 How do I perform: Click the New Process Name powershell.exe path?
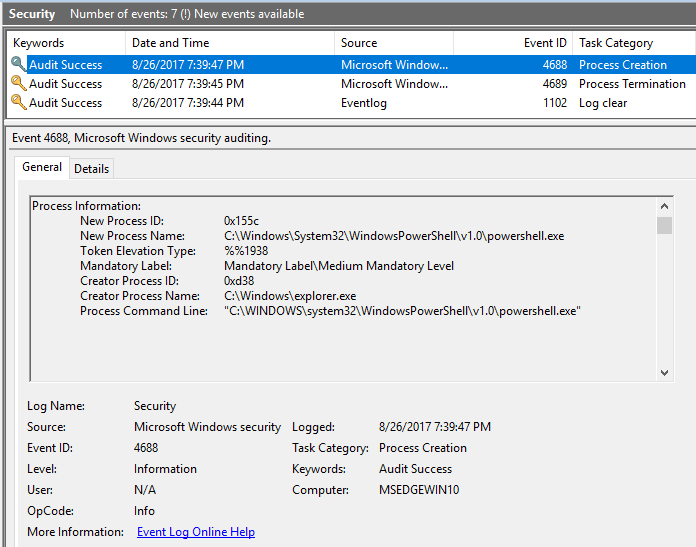pyautogui.click(x=394, y=236)
